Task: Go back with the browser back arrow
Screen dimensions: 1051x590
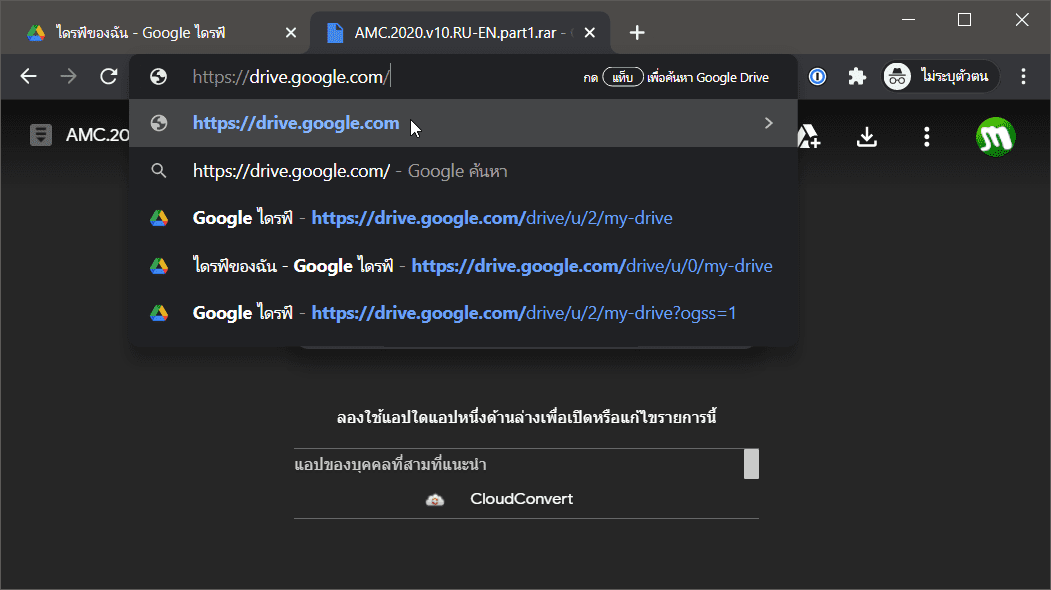Action: (28, 76)
